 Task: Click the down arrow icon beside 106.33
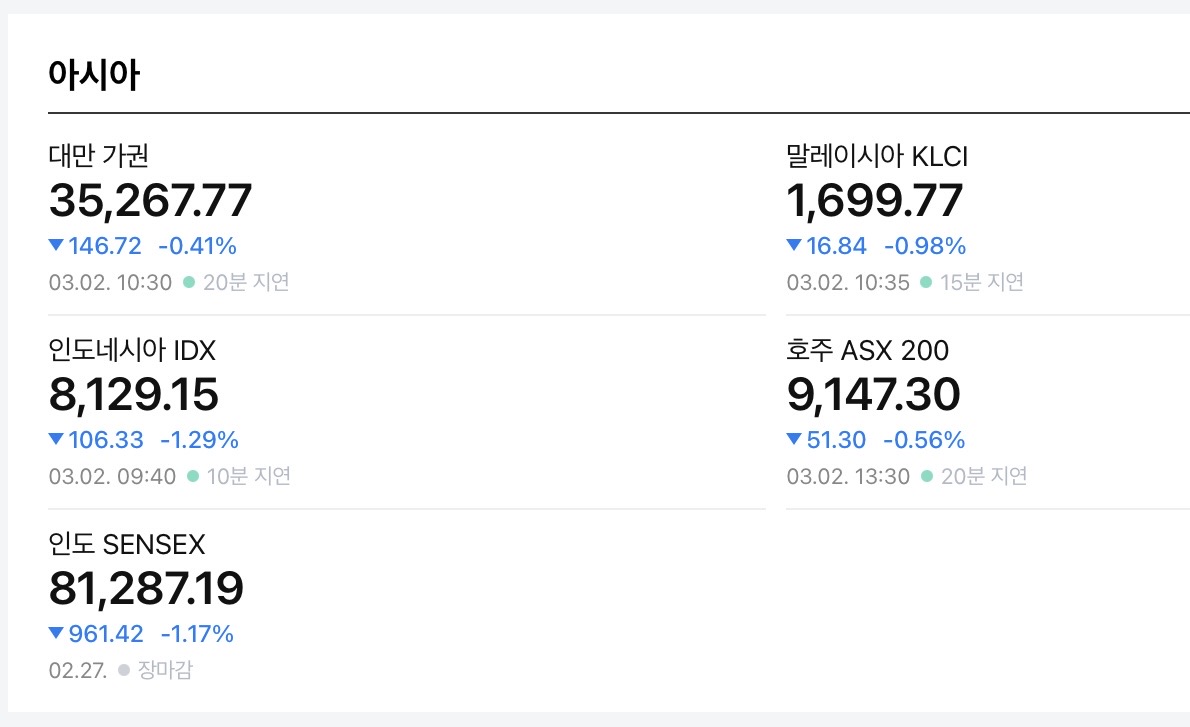tap(56, 439)
